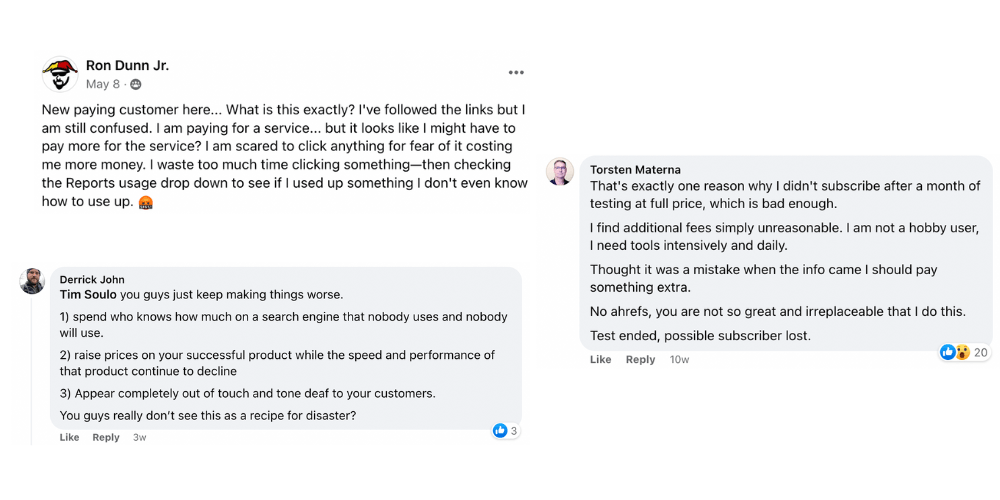The width and height of the screenshot is (1000, 500).
Task: Like Torsten Materna's comment
Action: coord(600,360)
